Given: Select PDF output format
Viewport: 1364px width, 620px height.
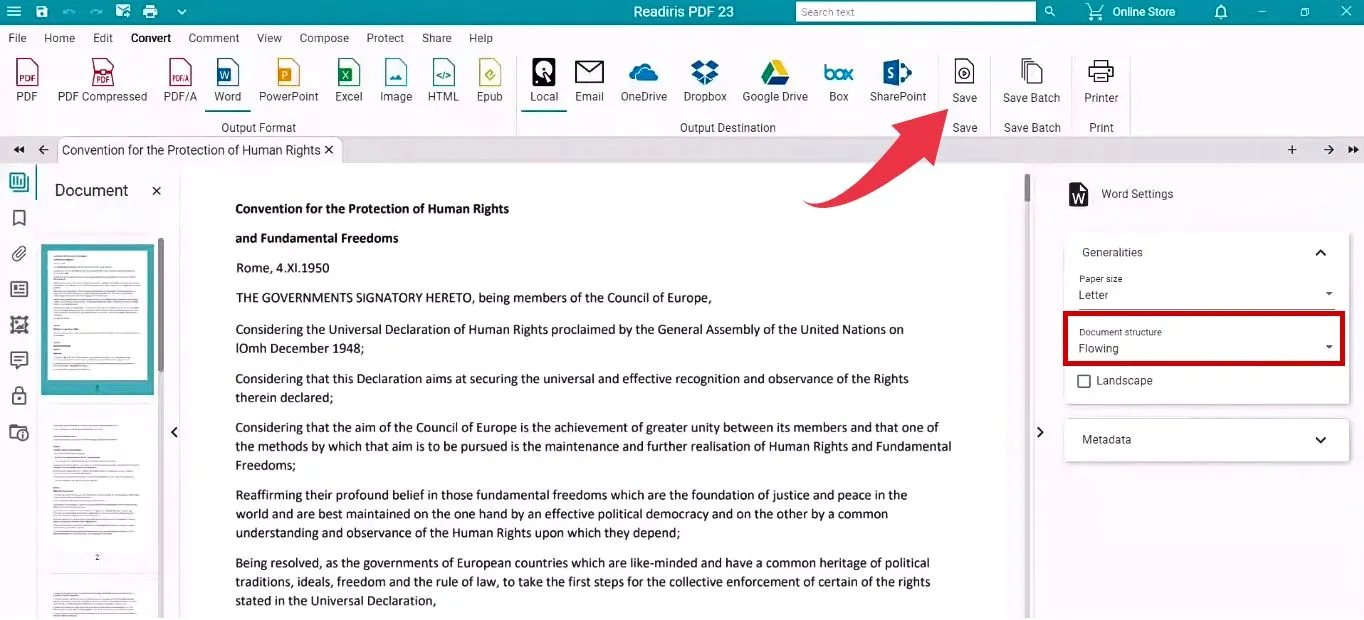Looking at the screenshot, I should click(x=27, y=80).
